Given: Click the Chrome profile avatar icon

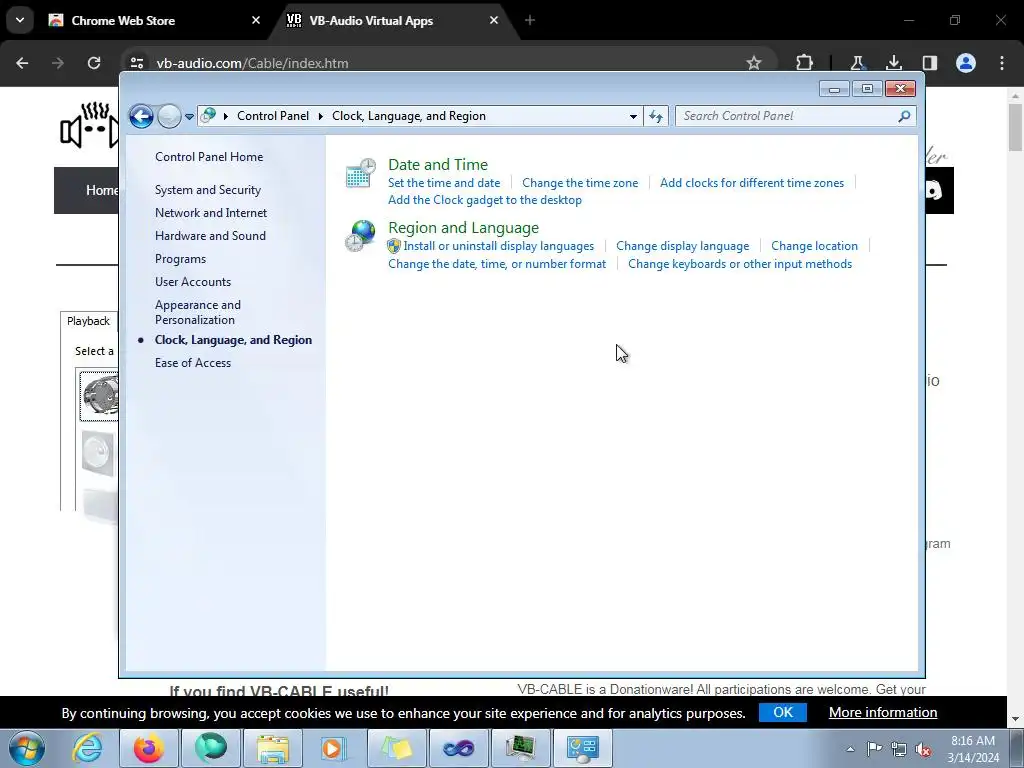Looking at the screenshot, I should [966, 63].
